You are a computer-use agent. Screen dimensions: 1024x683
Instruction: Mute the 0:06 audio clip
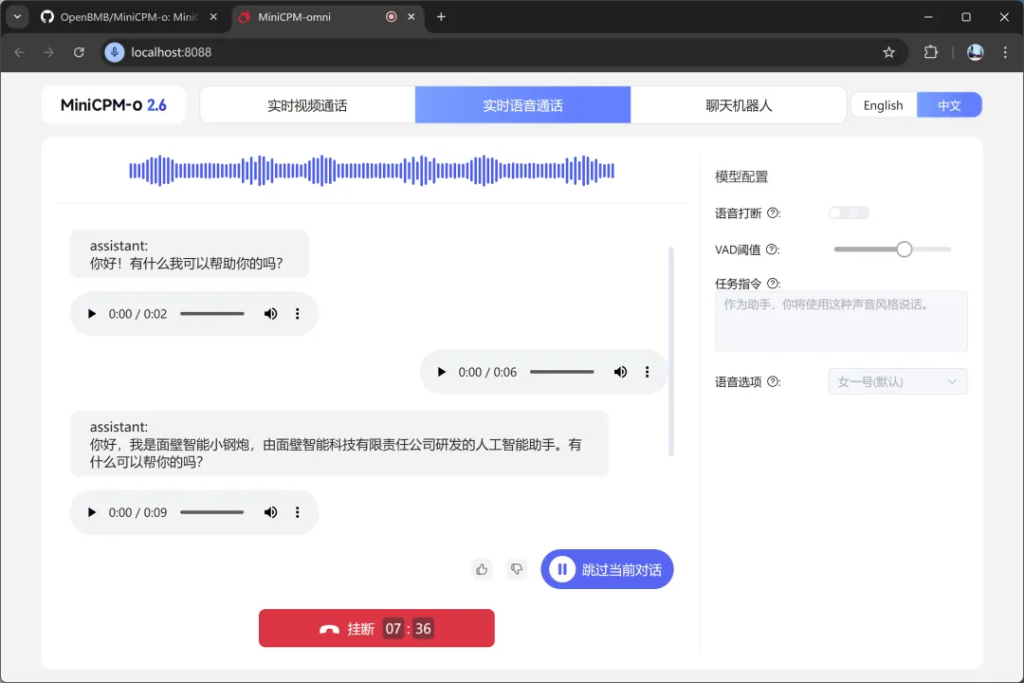(620, 372)
